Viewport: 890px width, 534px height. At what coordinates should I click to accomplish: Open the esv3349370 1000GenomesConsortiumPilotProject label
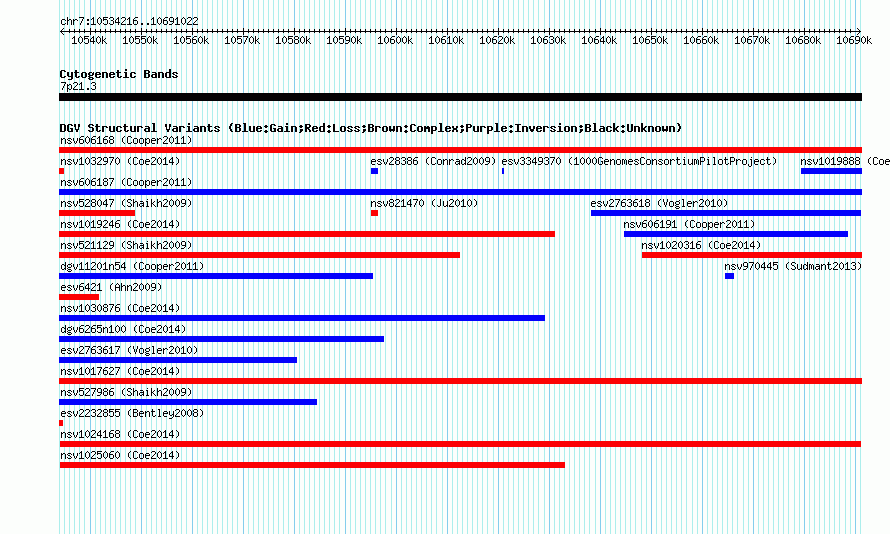pyautogui.click(x=639, y=161)
